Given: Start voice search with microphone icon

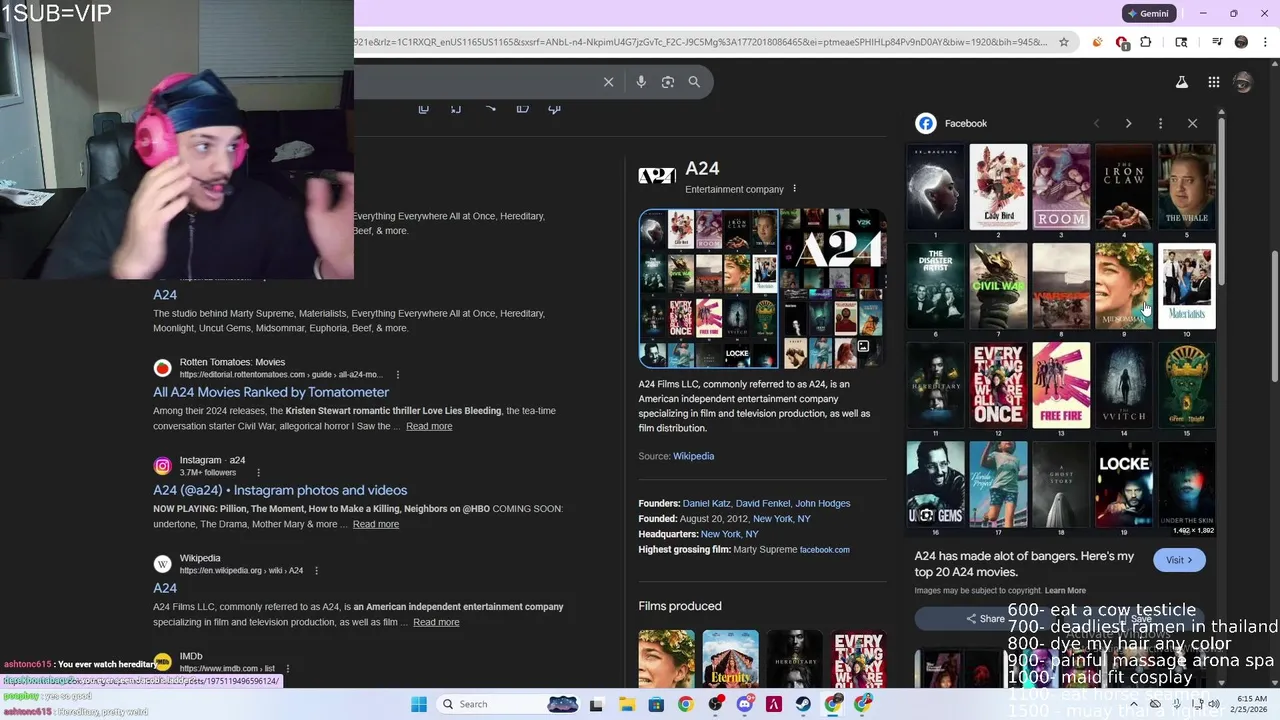Looking at the screenshot, I should click(641, 82).
